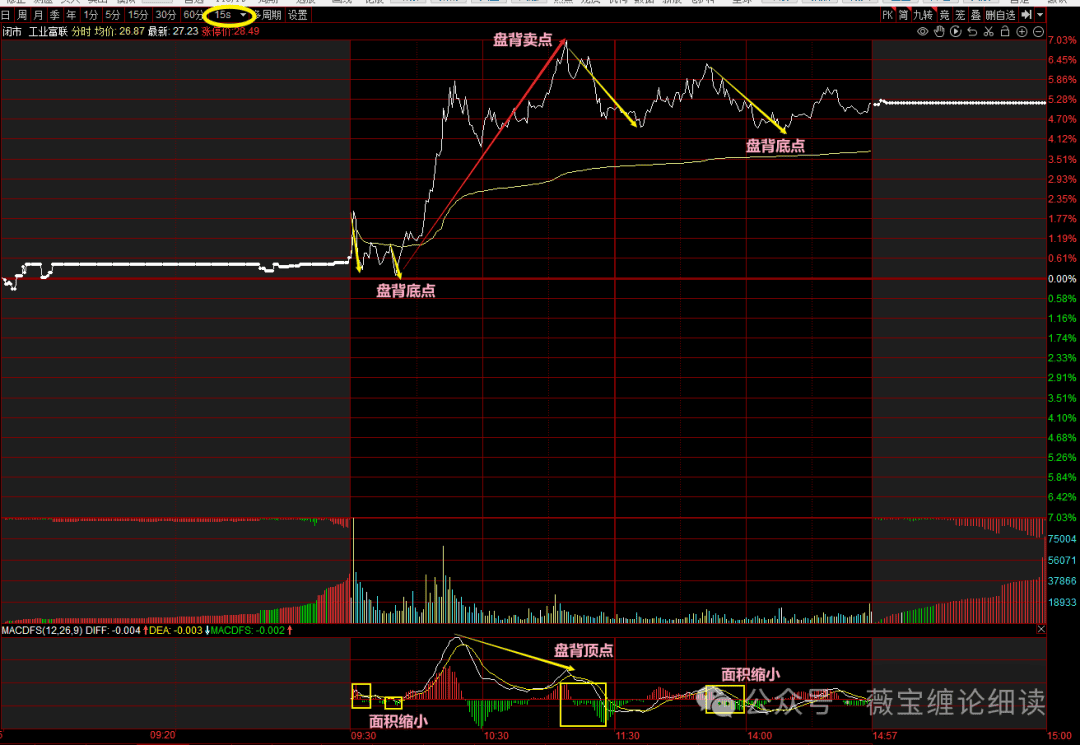The width and height of the screenshot is (1080, 745).
Task: Select the 30分 period tab
Action: (166, 14)
